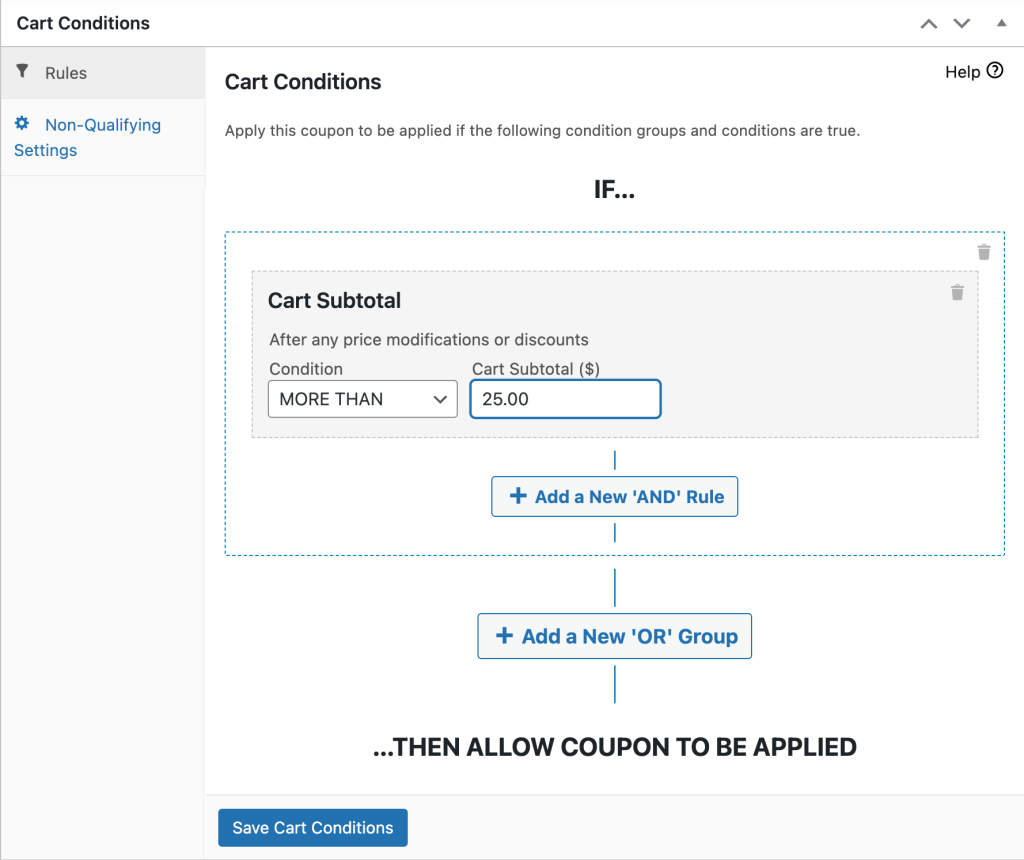Remove the Cart Subtotal rule using its trash icon
The image size is (1024, 860).
pyautogui.click(x=957, y=292)
